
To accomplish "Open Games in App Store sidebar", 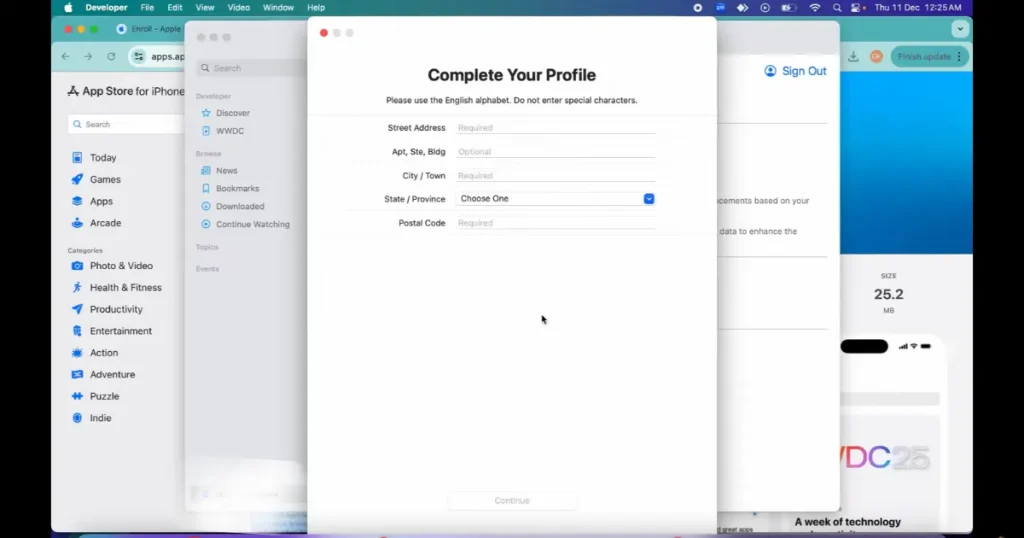I will tap(104, 180).
